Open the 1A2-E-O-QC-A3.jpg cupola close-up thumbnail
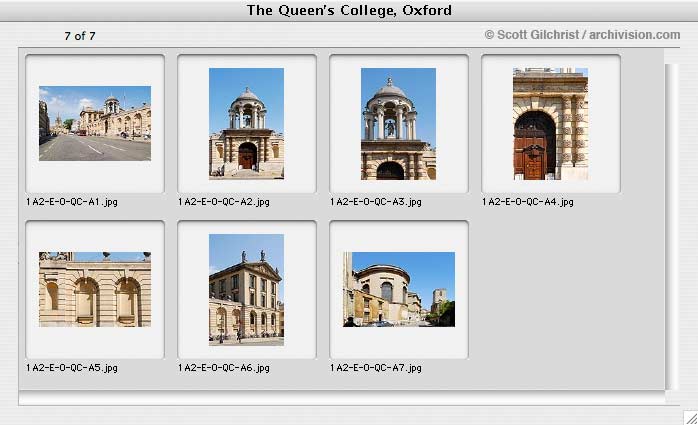 [398, 124]
